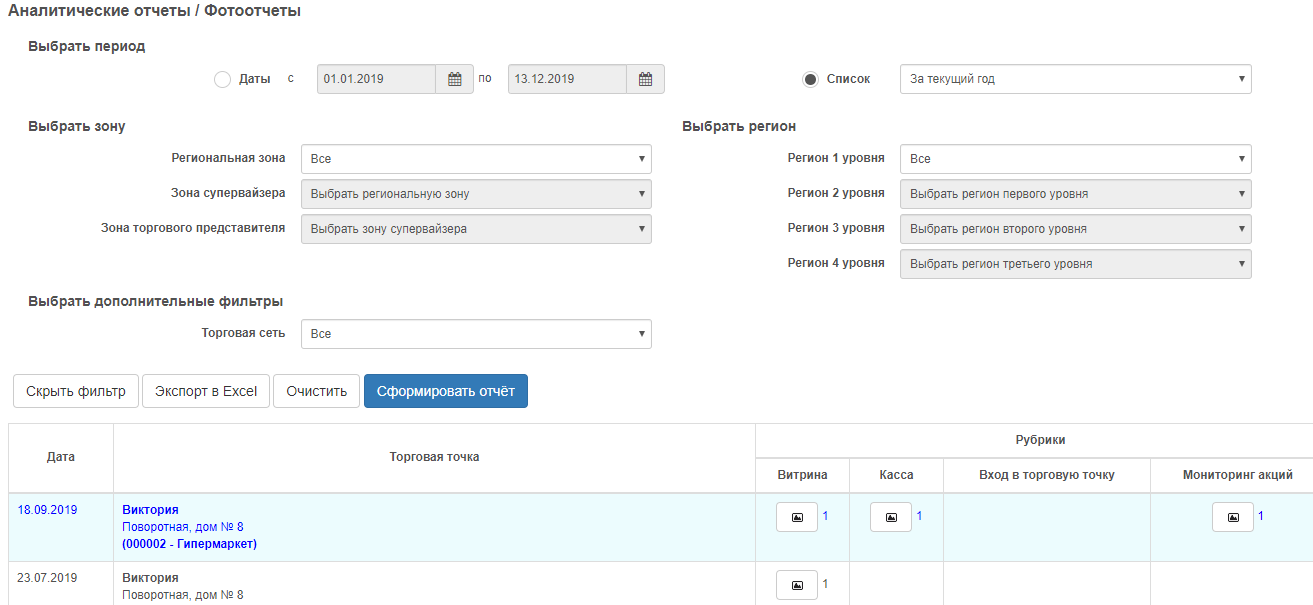Screen dimensions: 1313x605
Task: Open the start date calendar picker
Action: coord(454,79)
